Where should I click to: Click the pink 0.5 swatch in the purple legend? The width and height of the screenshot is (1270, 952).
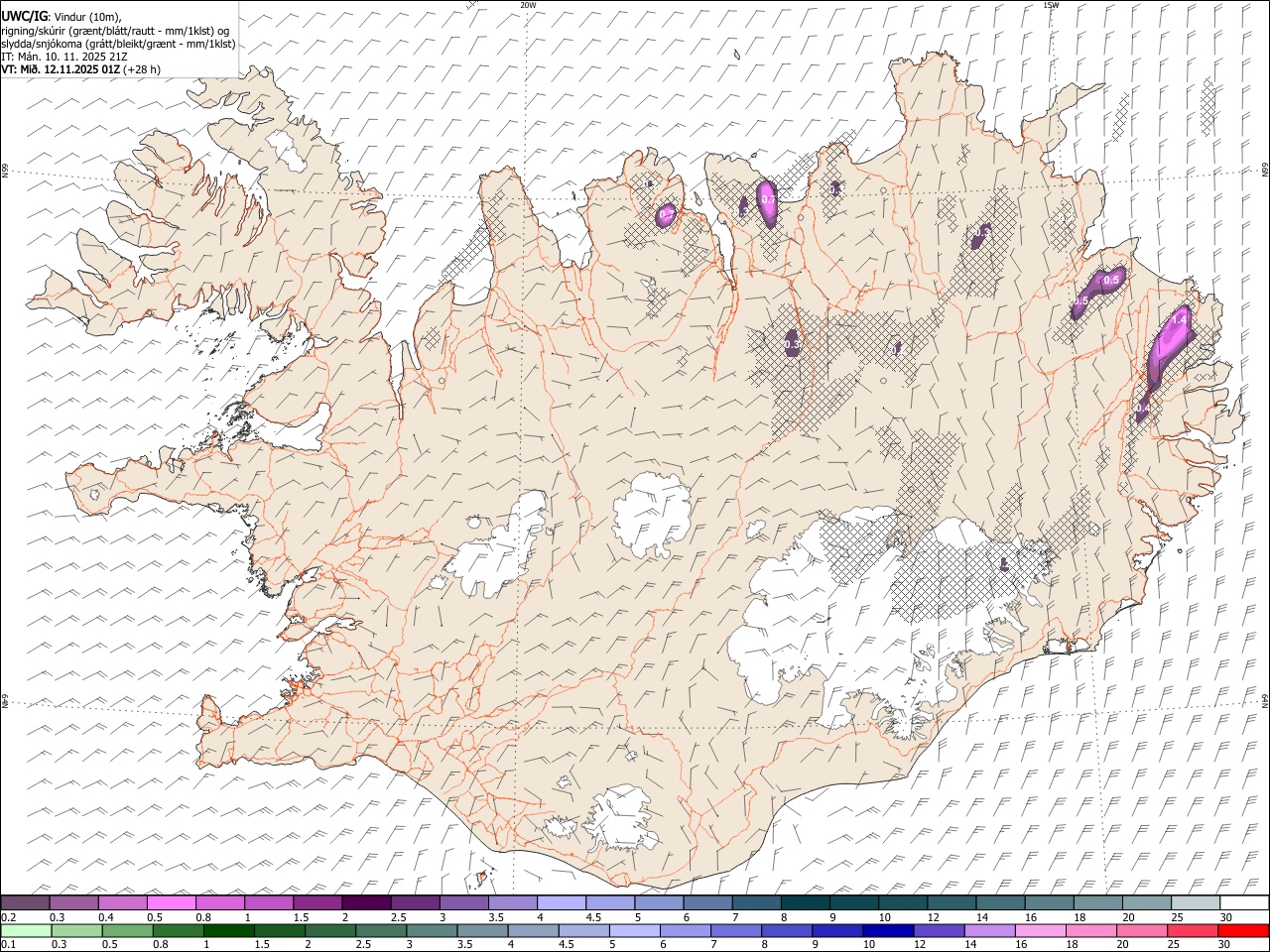(172, 902)
